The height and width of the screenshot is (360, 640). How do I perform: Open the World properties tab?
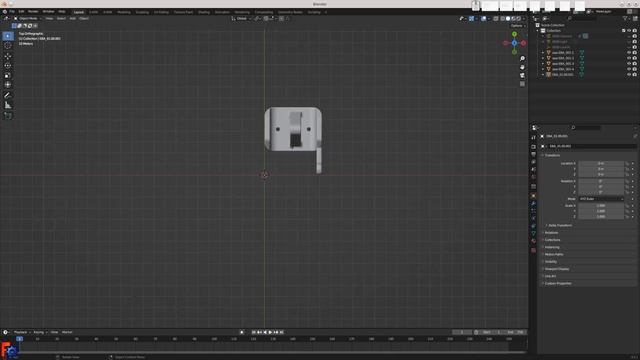(533, 178)
